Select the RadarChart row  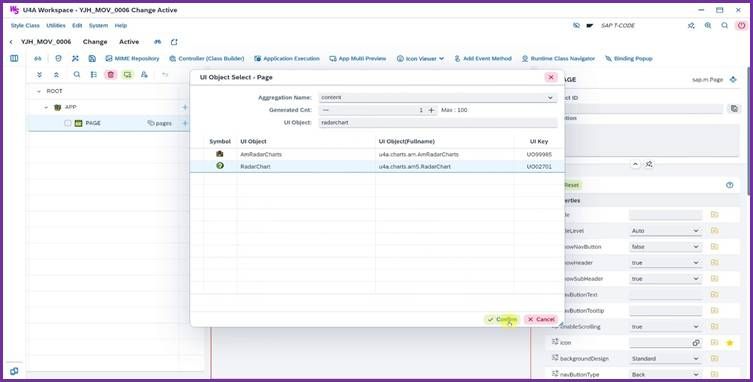click(x=377, y=167)
